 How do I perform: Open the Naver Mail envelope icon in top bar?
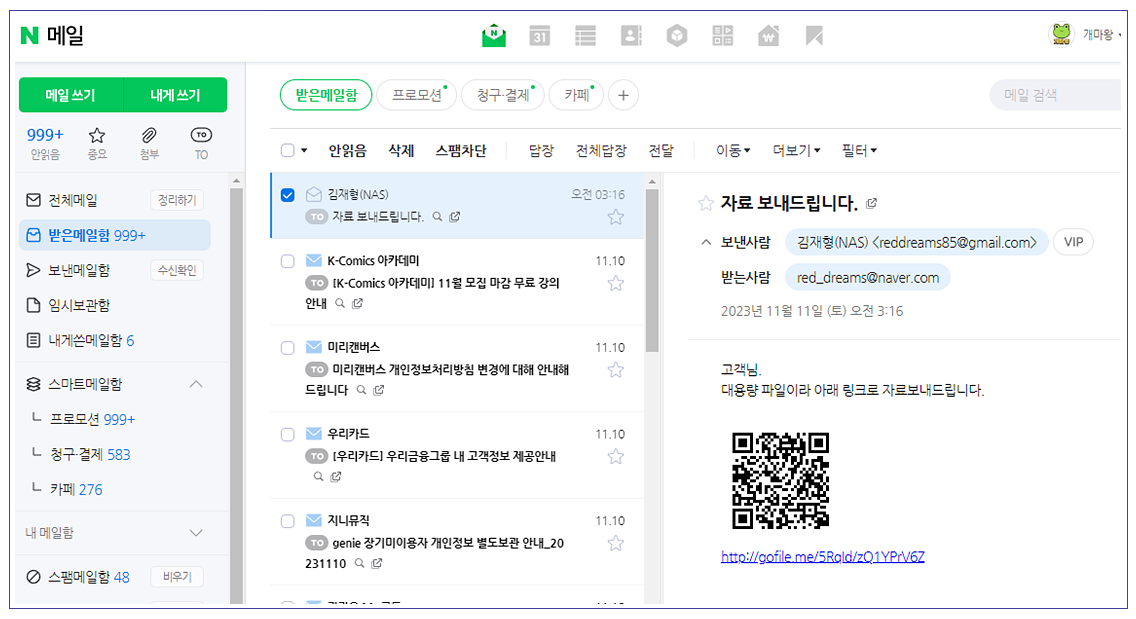click(494, 36)
